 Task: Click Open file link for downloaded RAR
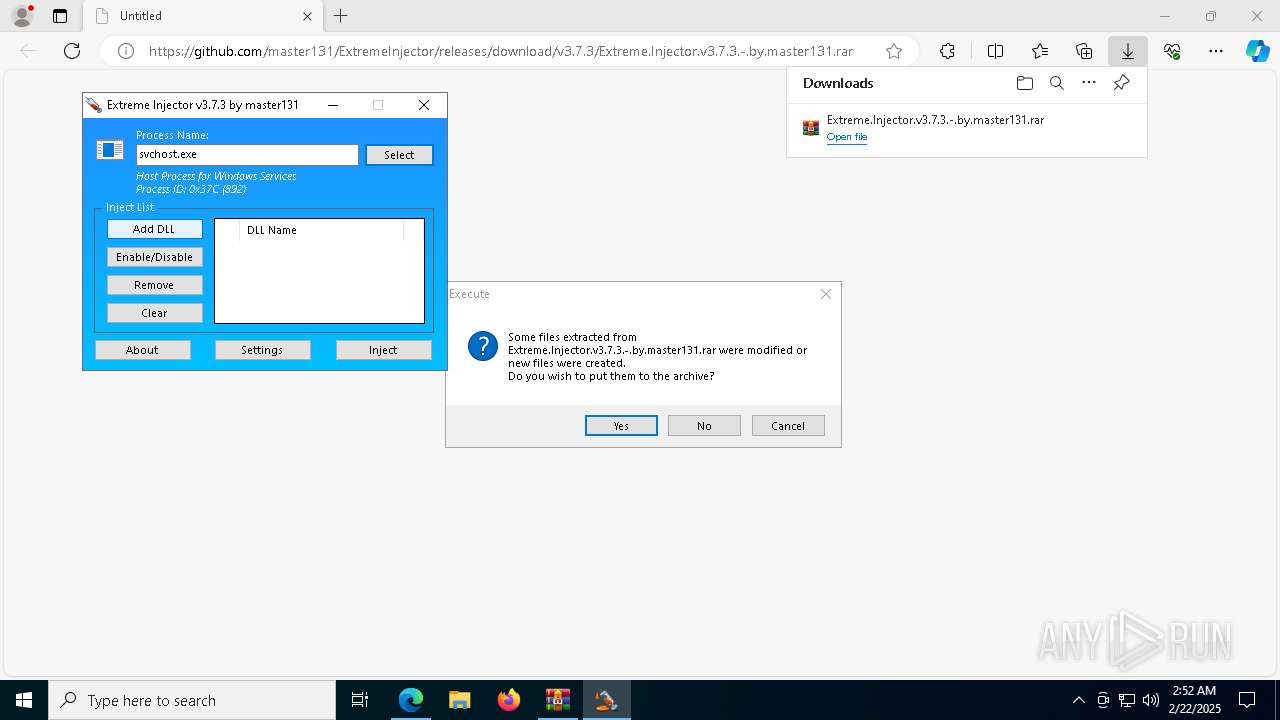(847, 137)
